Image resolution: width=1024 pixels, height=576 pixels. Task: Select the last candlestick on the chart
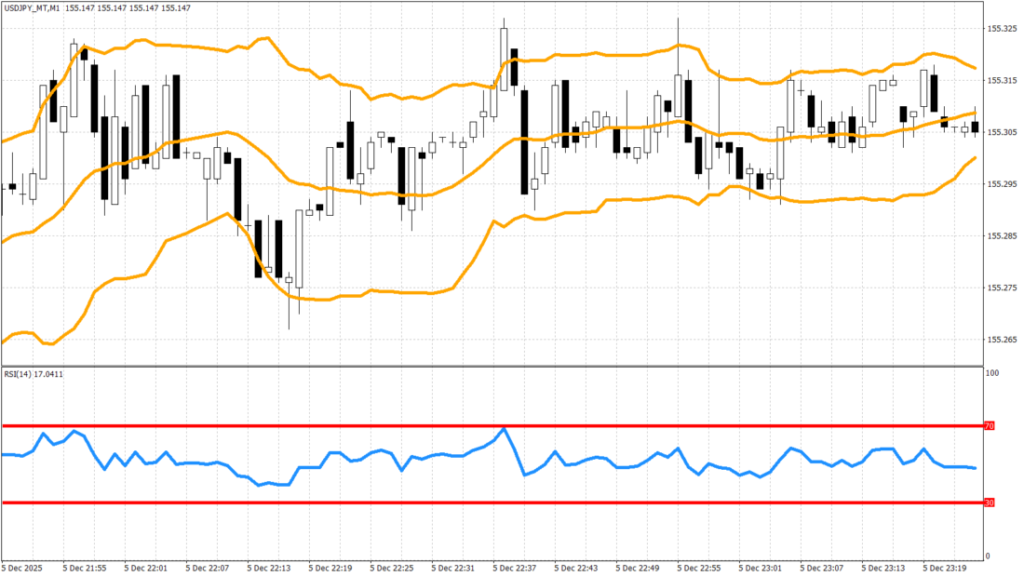975,127
